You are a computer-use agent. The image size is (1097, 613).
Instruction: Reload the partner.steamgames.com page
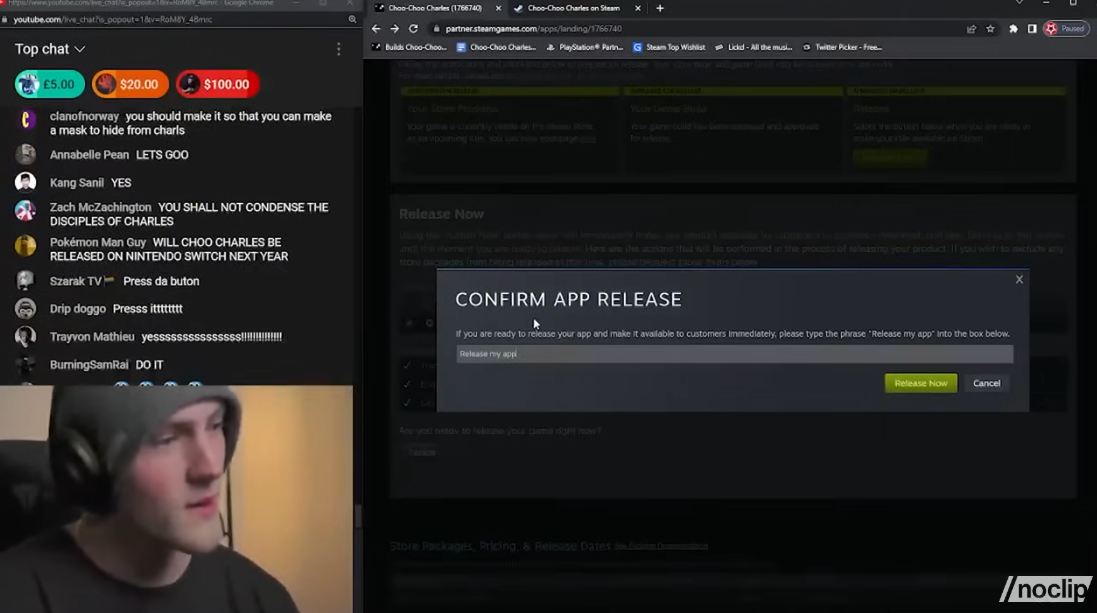click(x=413, y=29)
